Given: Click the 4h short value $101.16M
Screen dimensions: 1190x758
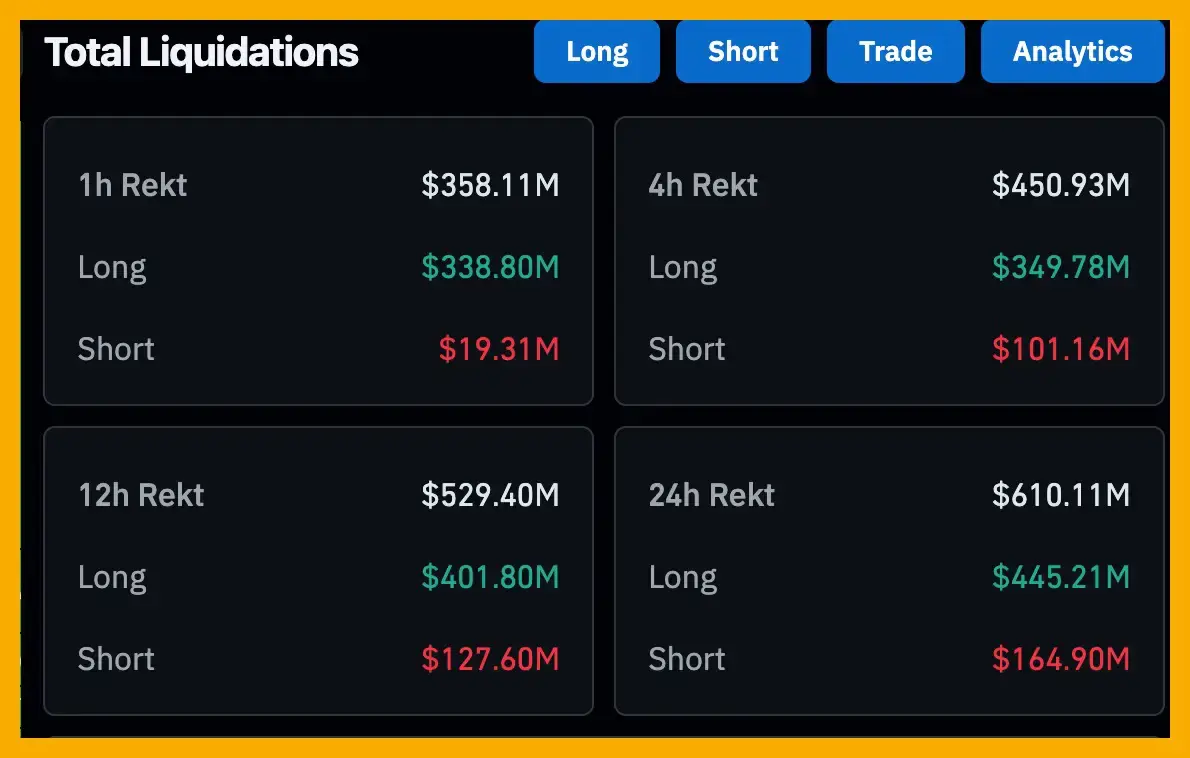Looking at the screenshot, I should pos(1061,349).
